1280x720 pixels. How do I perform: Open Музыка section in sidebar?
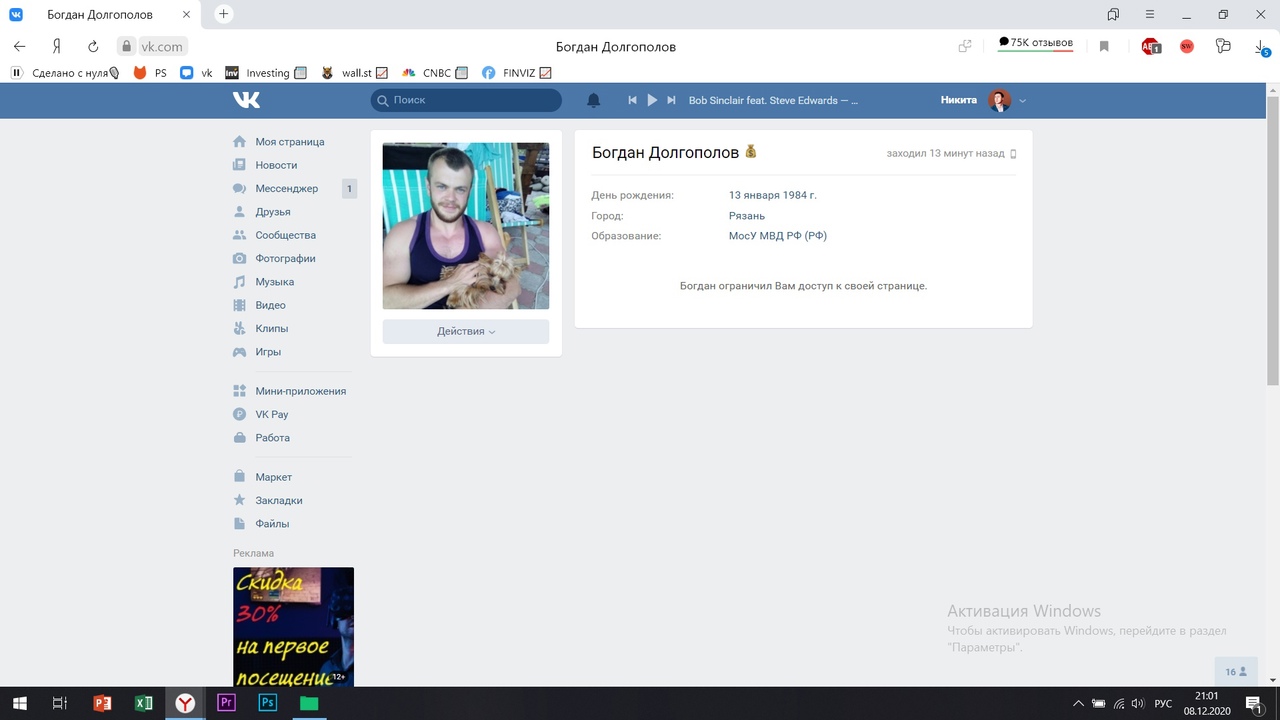point(274,282)
